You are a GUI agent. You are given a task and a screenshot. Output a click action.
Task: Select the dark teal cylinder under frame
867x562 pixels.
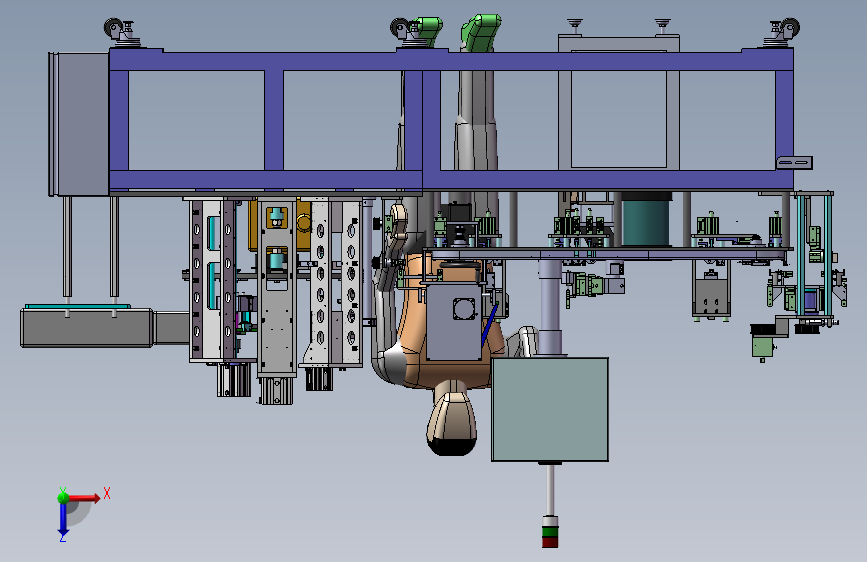point(645,220)
